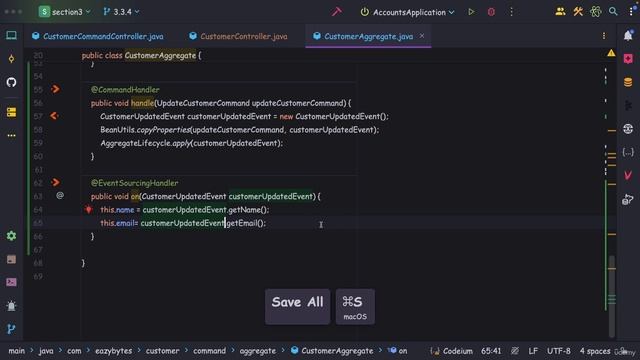Click the on method breadcrumb
This screenshot has height=360, width=640.
[x=398, y=351]
